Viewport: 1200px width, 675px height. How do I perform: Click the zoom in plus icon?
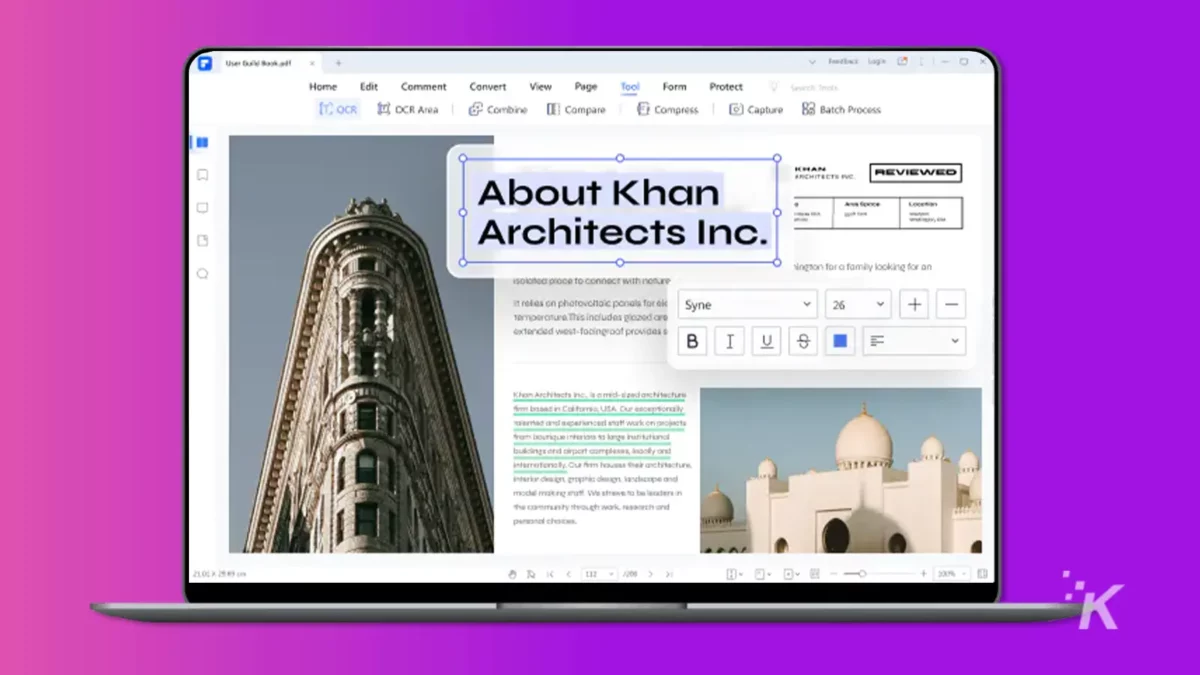[x=924, y=574]
